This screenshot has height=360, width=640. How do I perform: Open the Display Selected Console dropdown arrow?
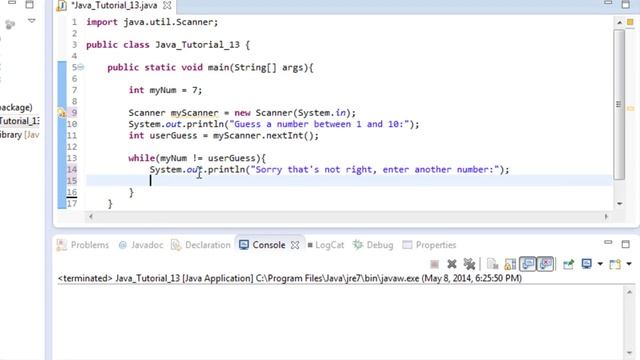click(x=600, y=264)
